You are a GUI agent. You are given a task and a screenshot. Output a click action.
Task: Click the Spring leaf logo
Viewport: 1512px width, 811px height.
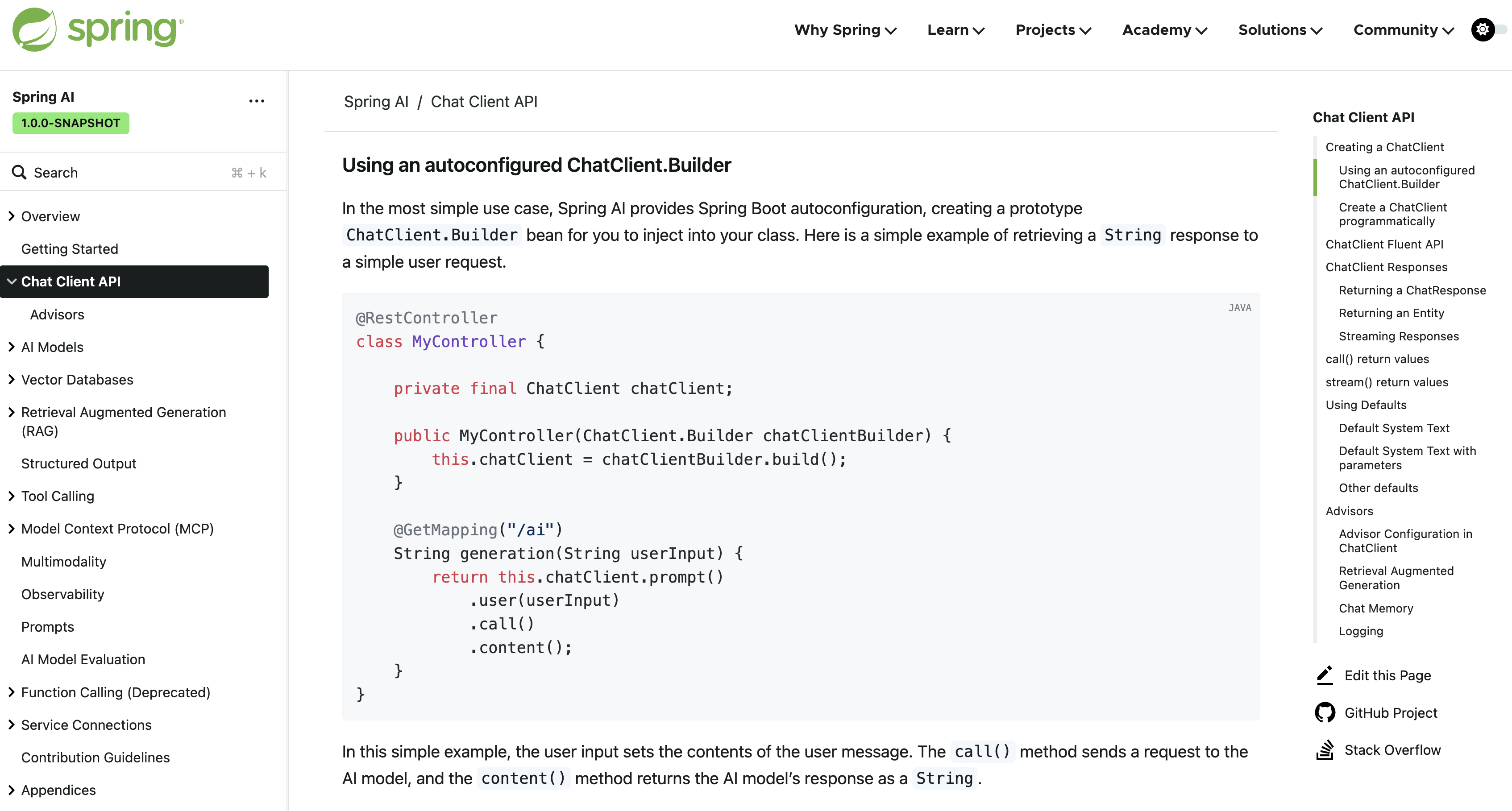[x=35, y=29]
